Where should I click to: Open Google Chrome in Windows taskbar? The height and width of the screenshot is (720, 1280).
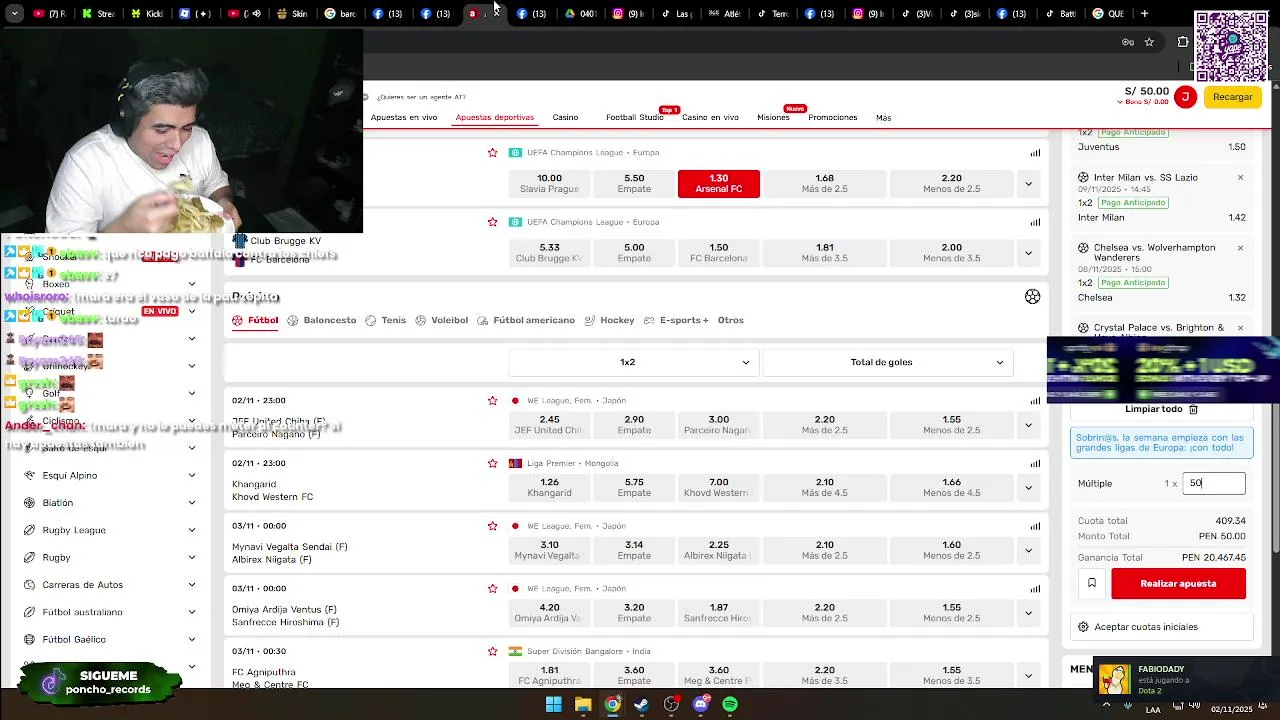coord(612,705)
